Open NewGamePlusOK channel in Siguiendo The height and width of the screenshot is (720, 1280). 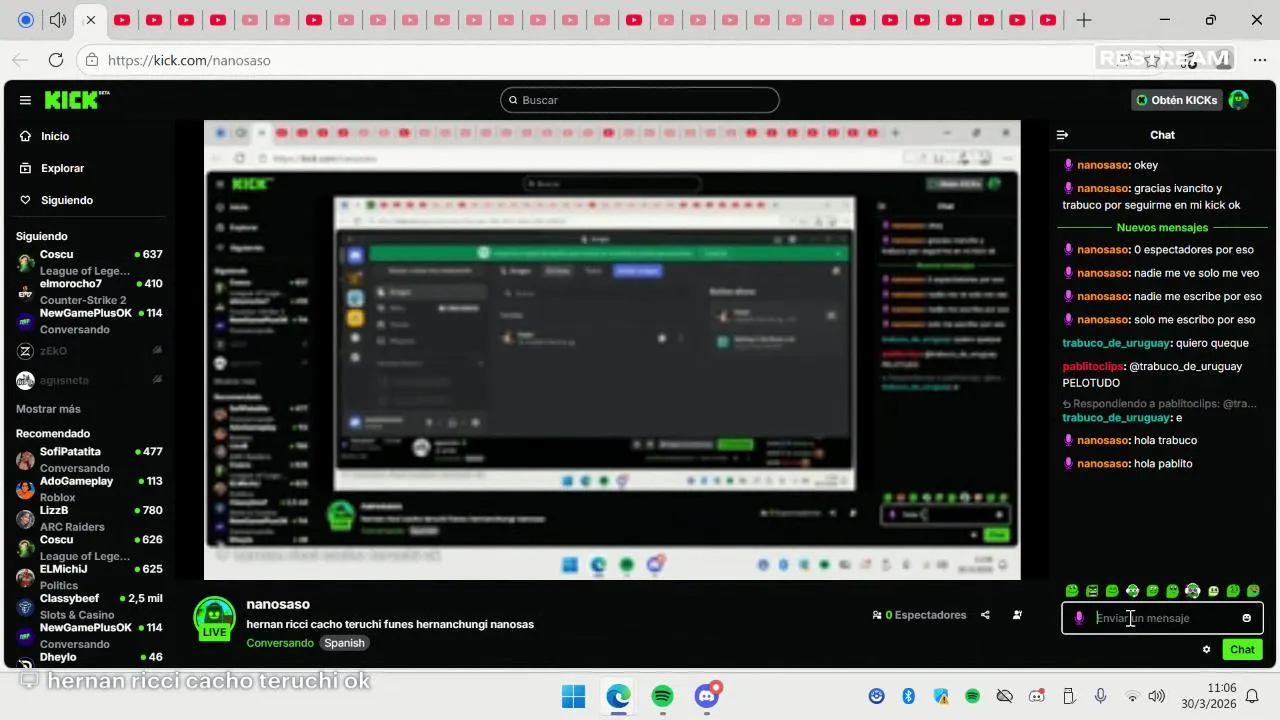coord(89,321)
